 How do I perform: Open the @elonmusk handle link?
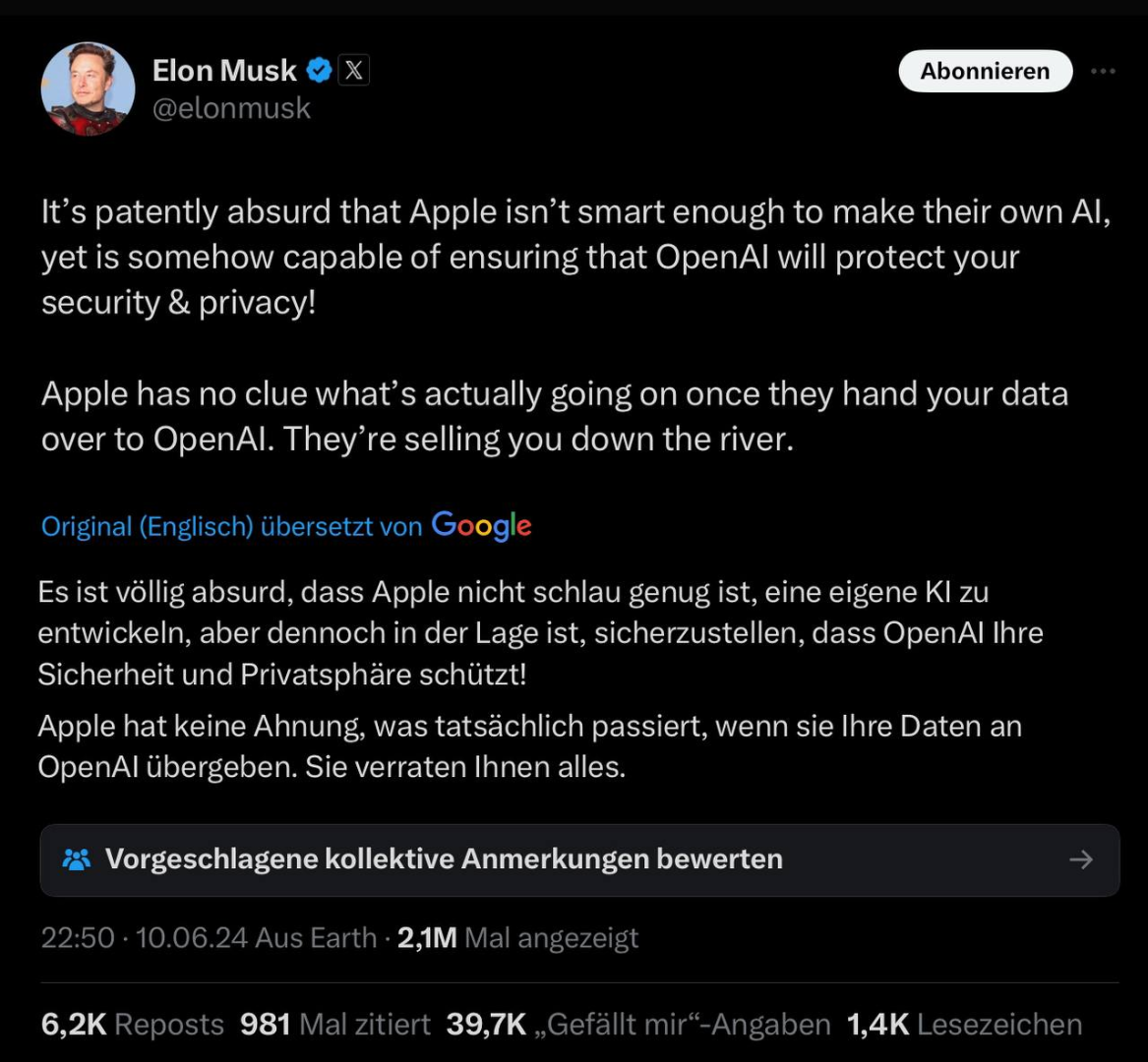(x=231, y=108)
